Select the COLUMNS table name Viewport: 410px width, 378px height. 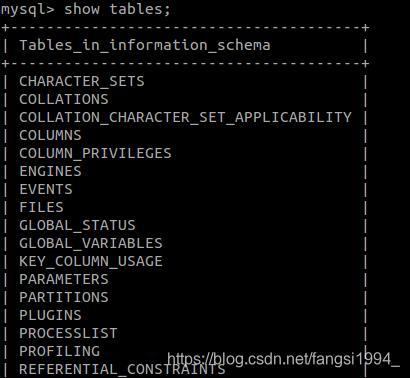(50, 135)
